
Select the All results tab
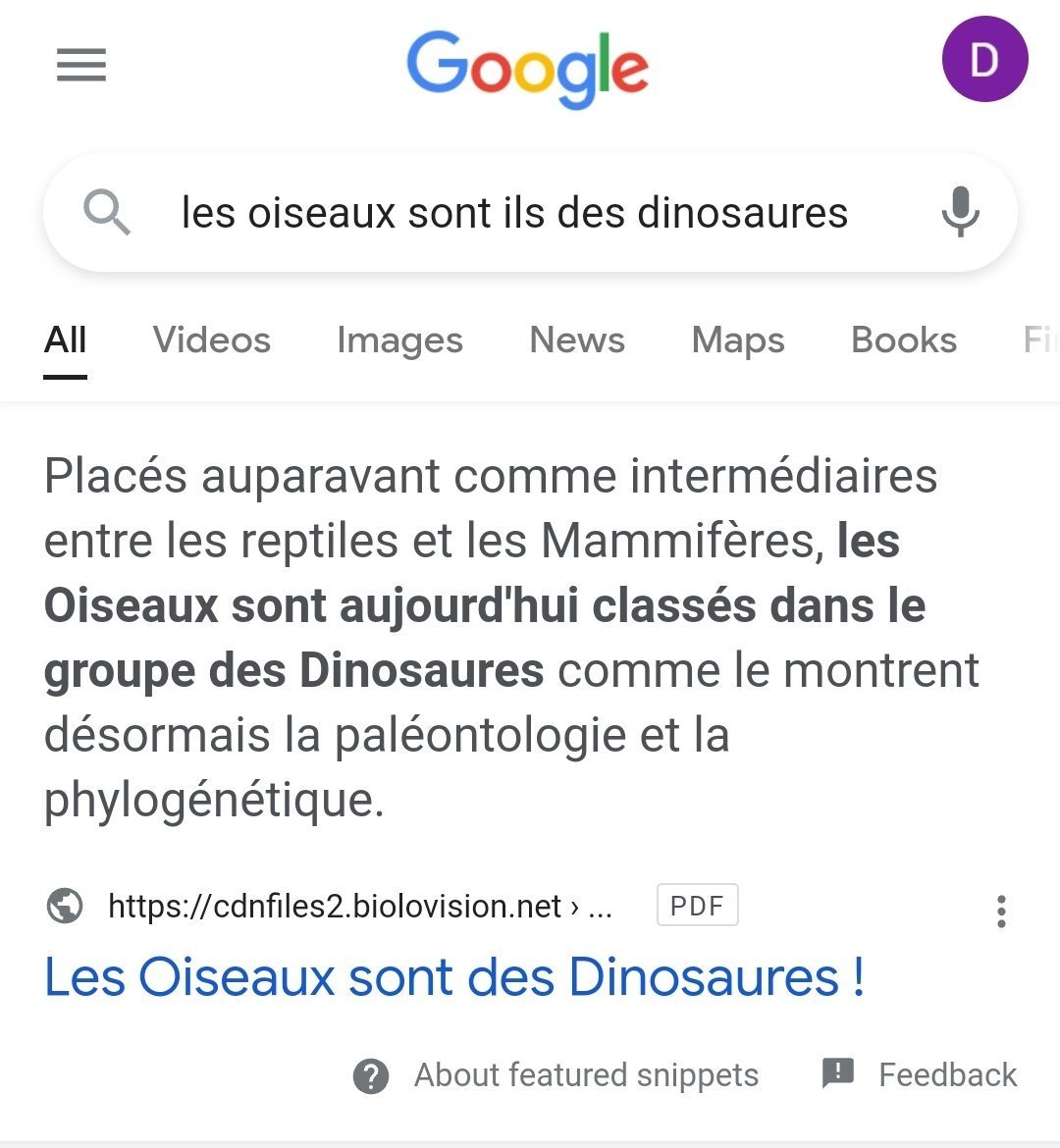66,340
